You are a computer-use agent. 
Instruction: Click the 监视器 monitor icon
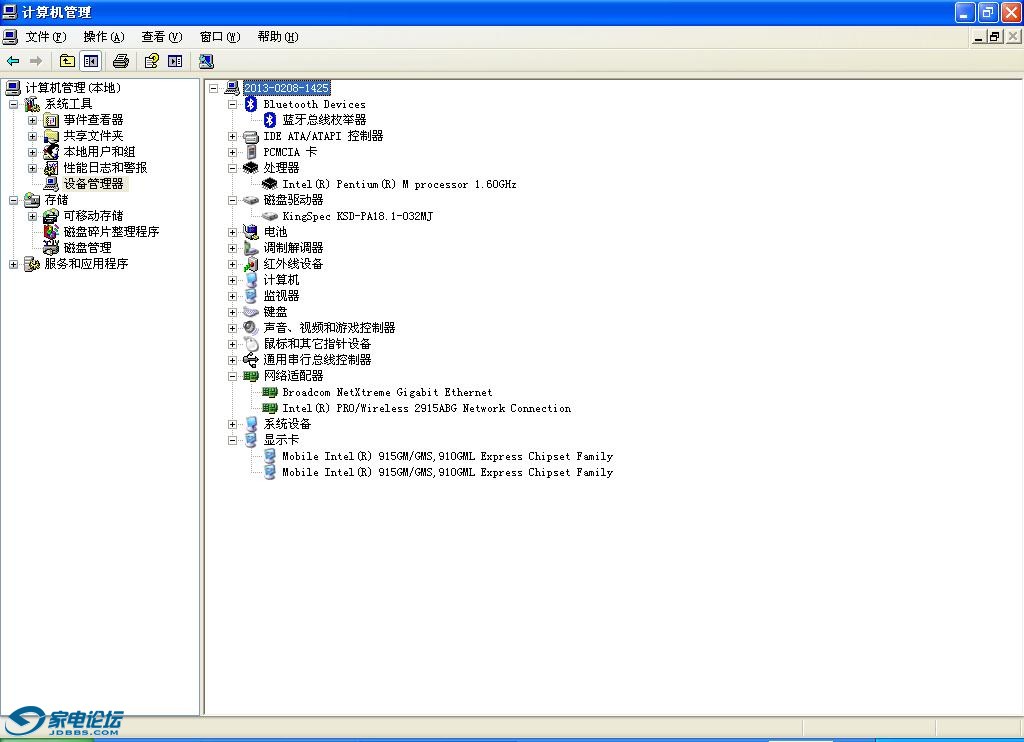point(251,296)
